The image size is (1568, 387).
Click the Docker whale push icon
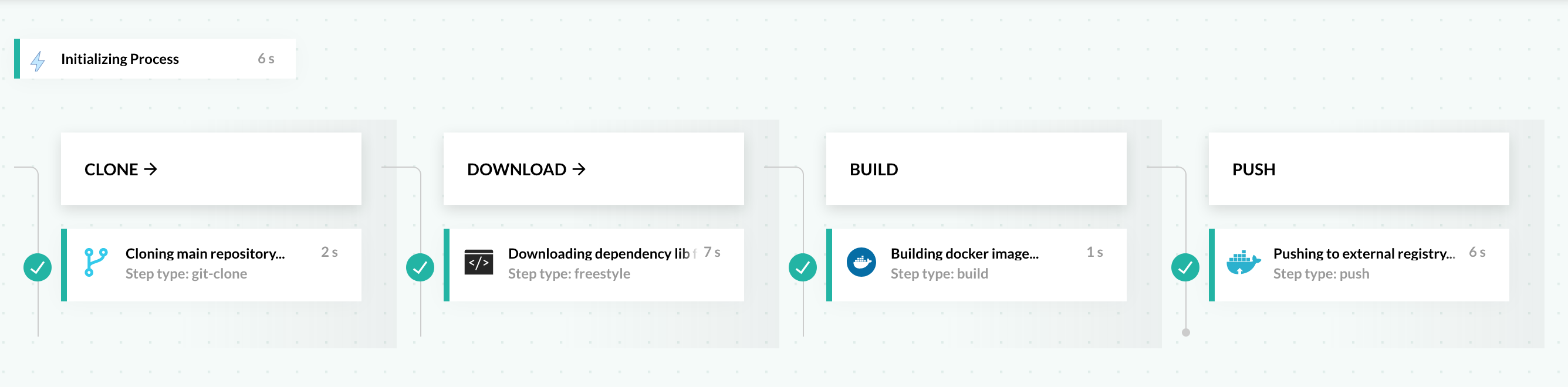(x=1243, y=262)
